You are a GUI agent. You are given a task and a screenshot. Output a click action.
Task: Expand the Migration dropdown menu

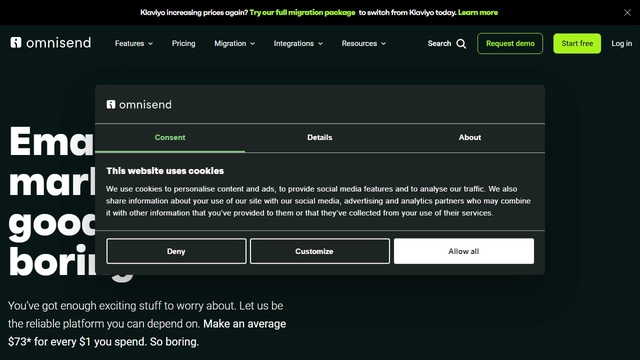point(235,43)
